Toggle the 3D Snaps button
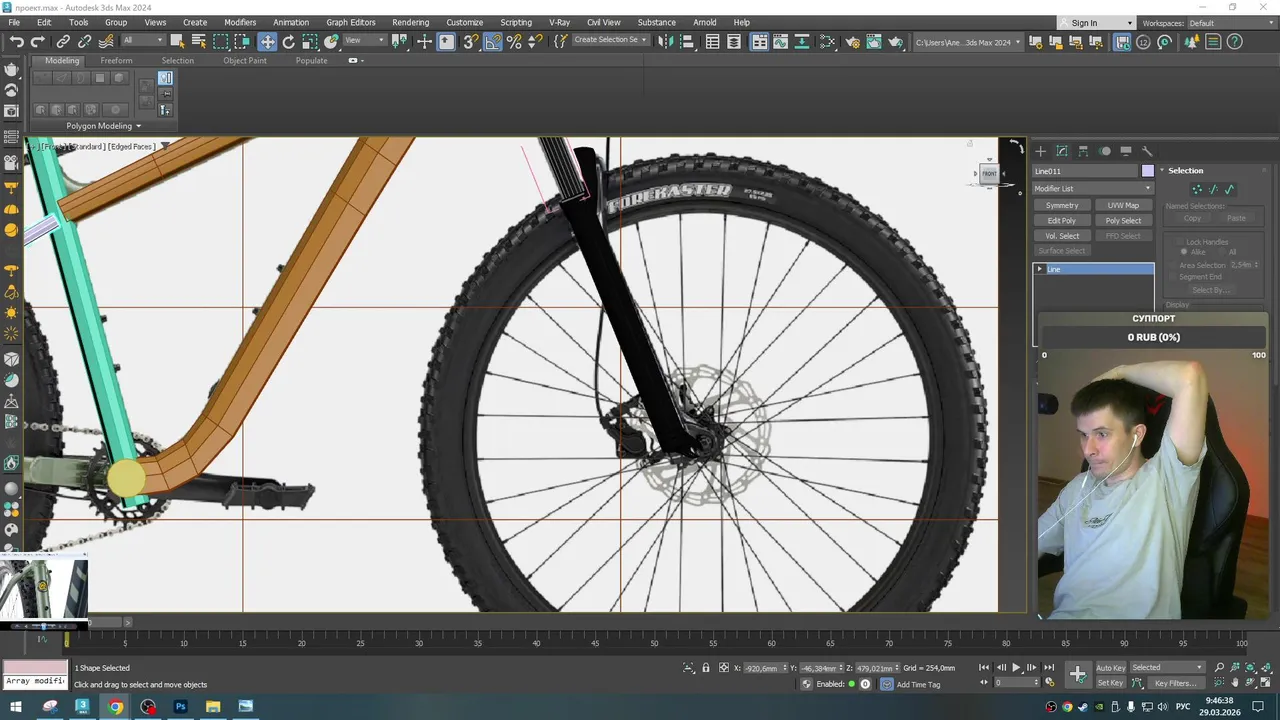 click(x=470, y=42)
